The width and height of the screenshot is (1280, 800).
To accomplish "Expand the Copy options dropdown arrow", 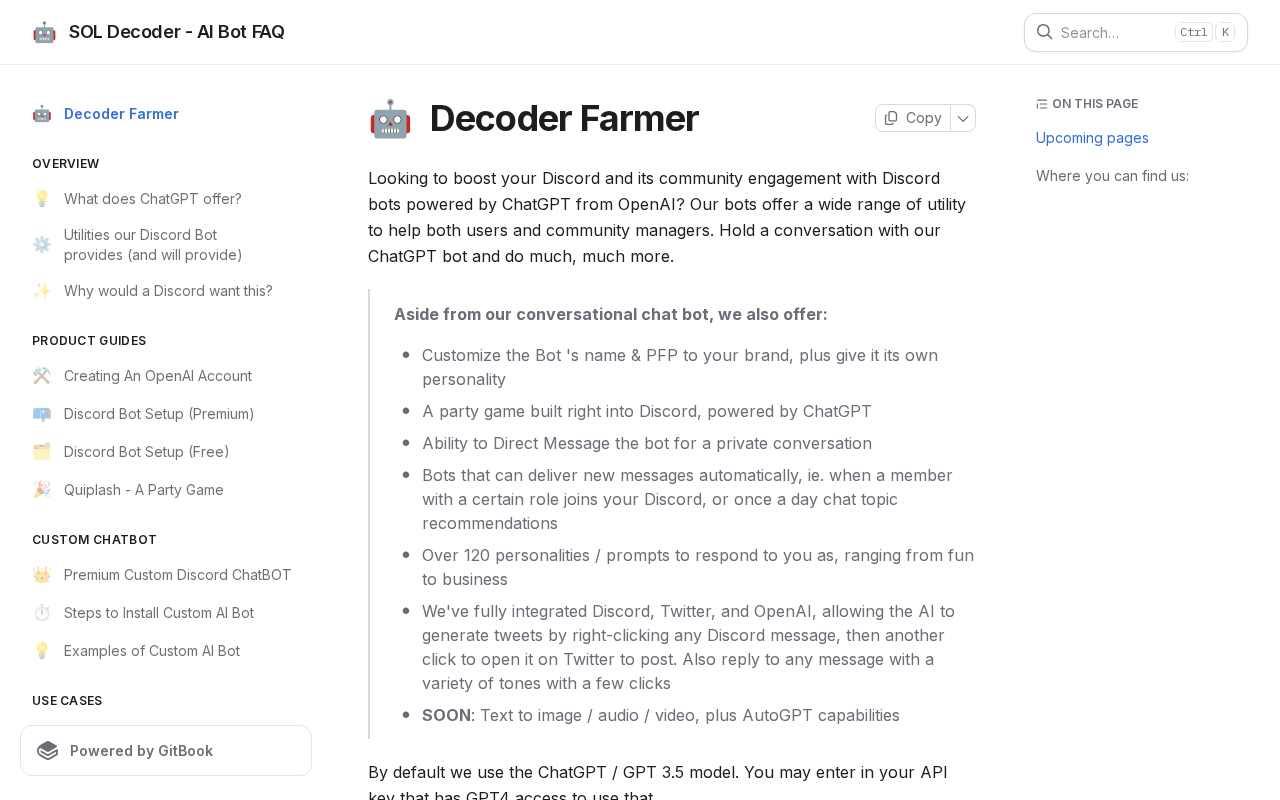I will (x=963, y=118).
